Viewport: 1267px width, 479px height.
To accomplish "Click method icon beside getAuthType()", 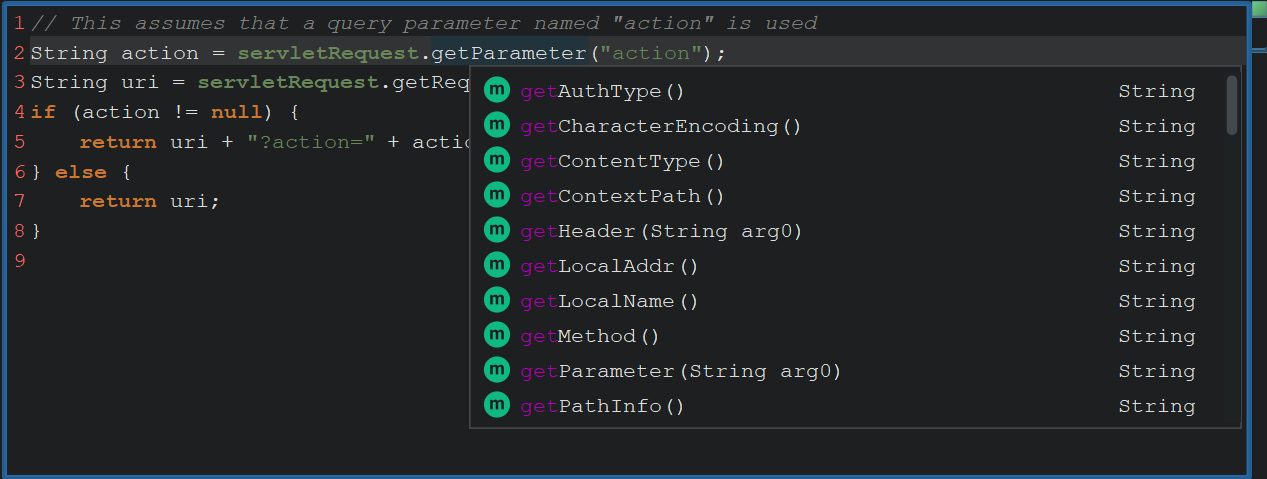I will (497, 90).
